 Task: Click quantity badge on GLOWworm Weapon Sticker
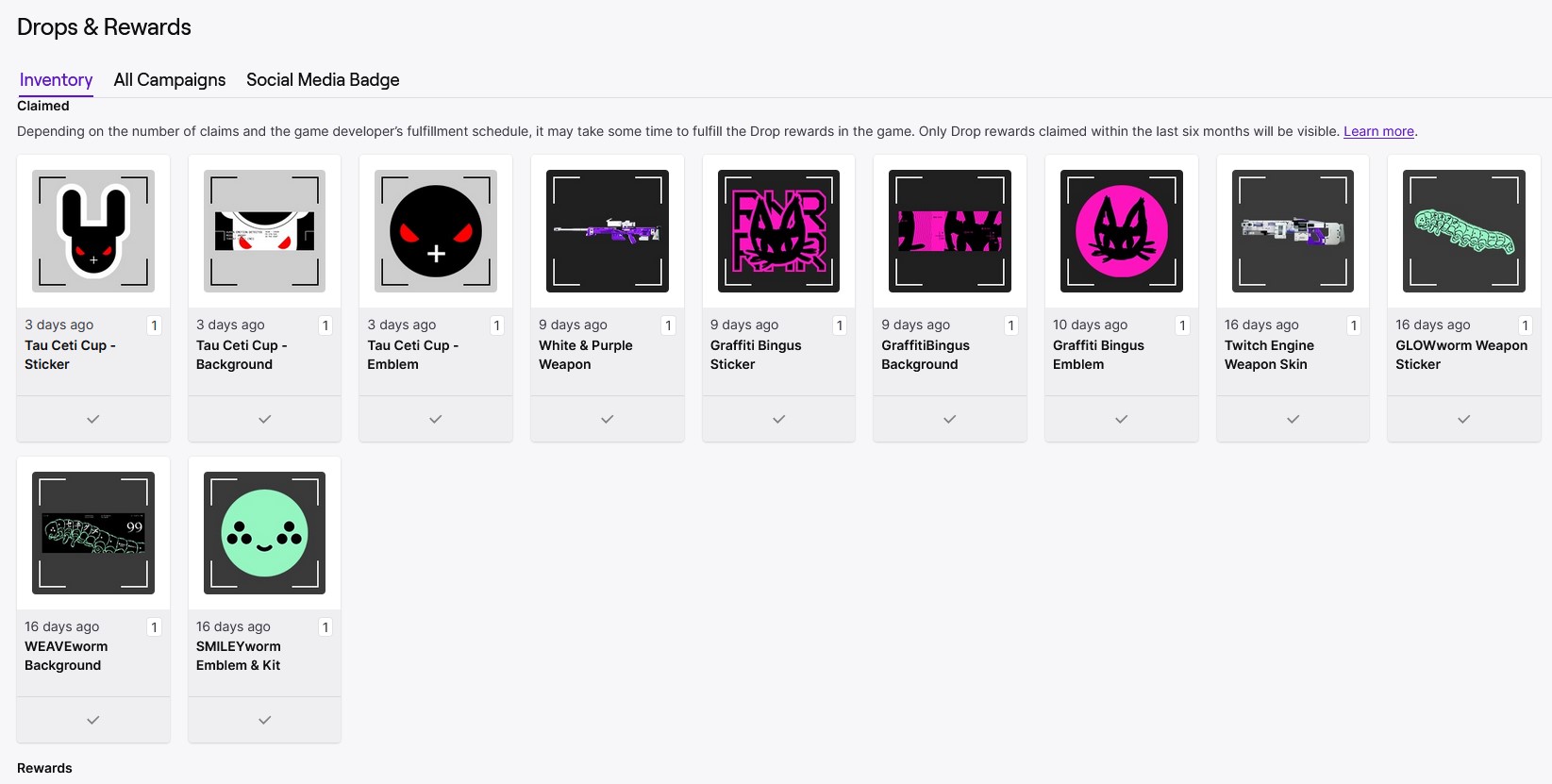pyautogui.click(x=1525, y=325)
